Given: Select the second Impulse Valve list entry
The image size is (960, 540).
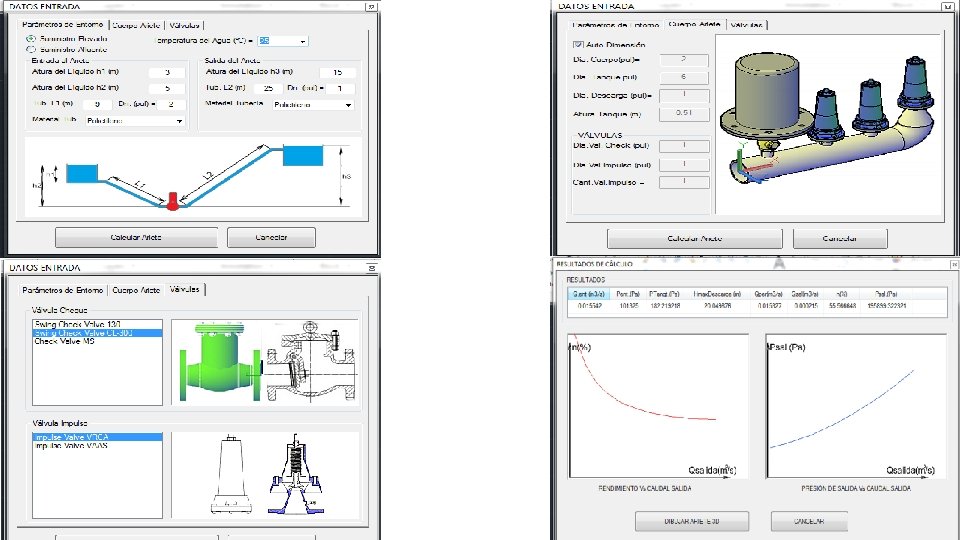Looking at the screenshot, I should pos(97,446).
